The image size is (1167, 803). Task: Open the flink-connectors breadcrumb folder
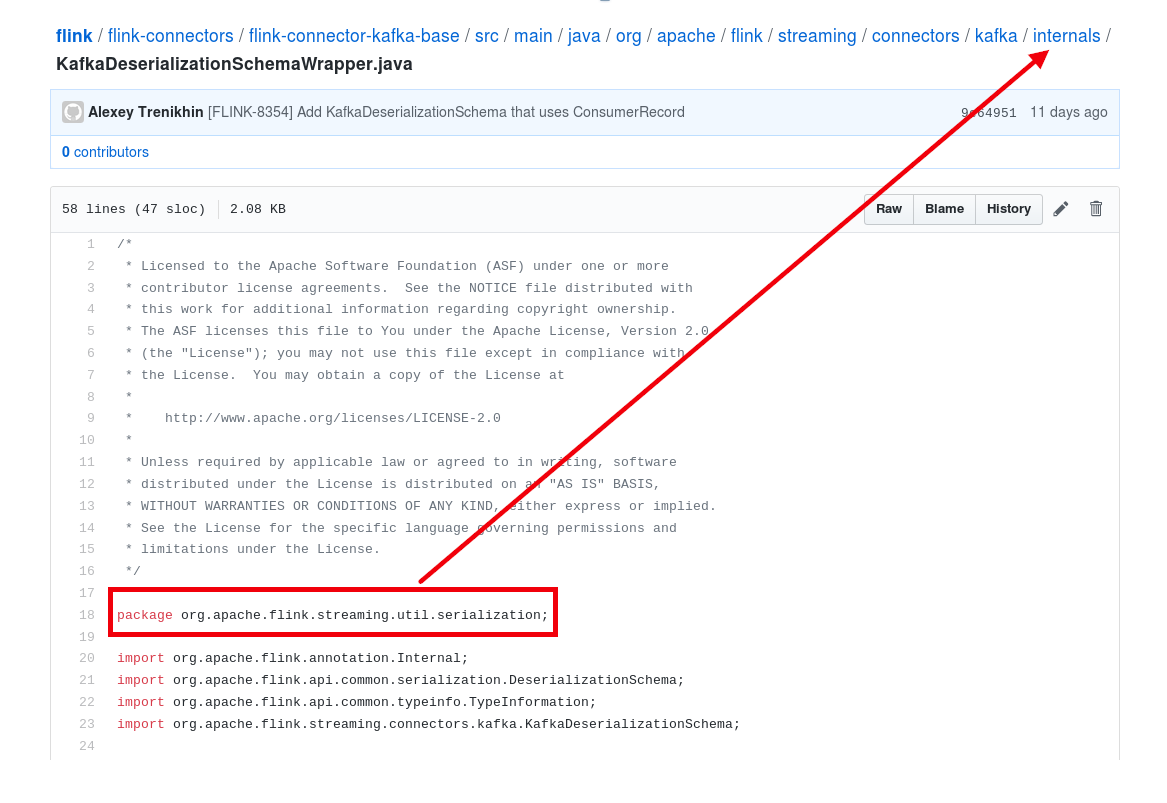coord(170,36)
